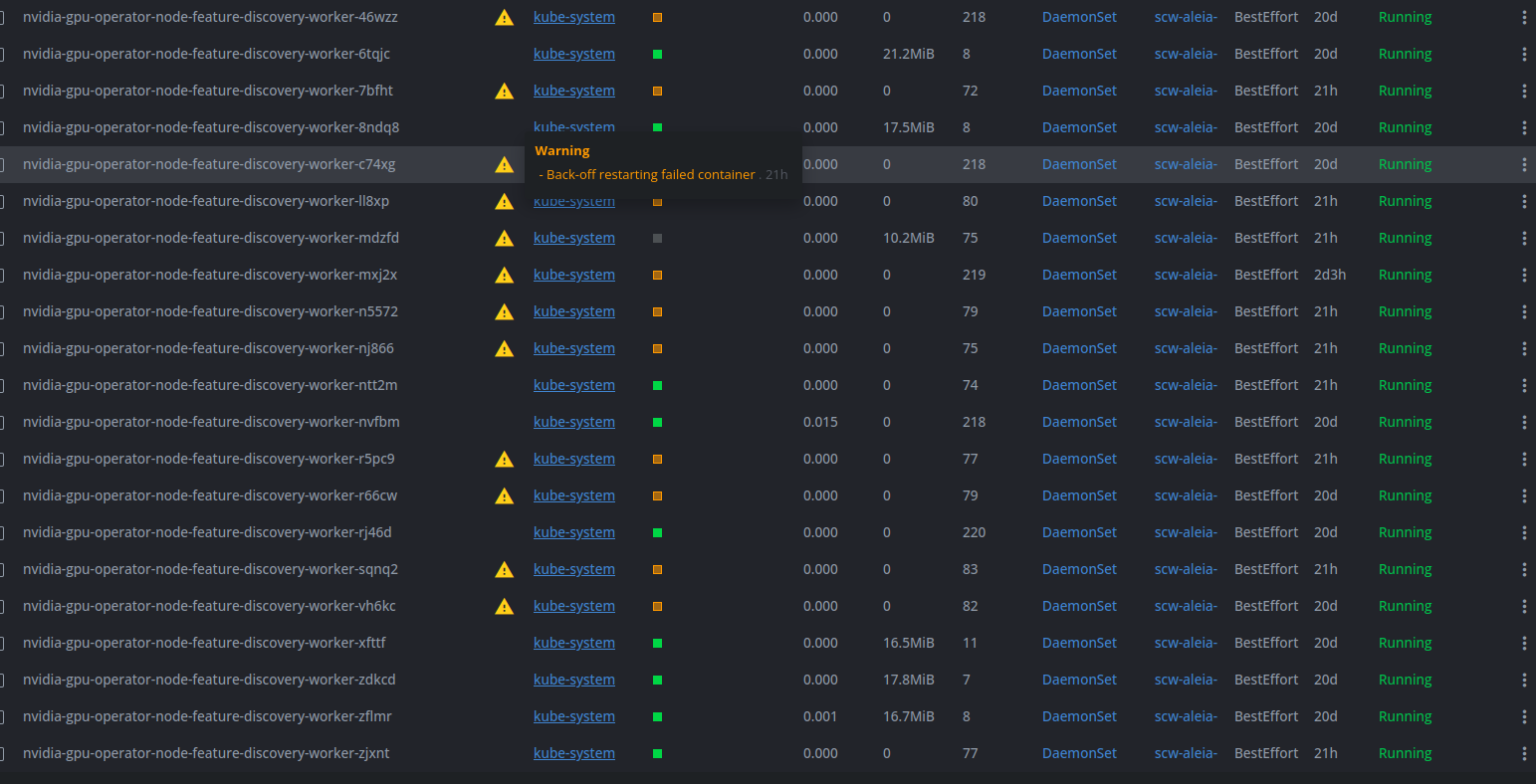Screen dimensions: 1536x784
Task: Open DaemonSet link for worker-7bfht
Action: click(x=1079, y=91)
